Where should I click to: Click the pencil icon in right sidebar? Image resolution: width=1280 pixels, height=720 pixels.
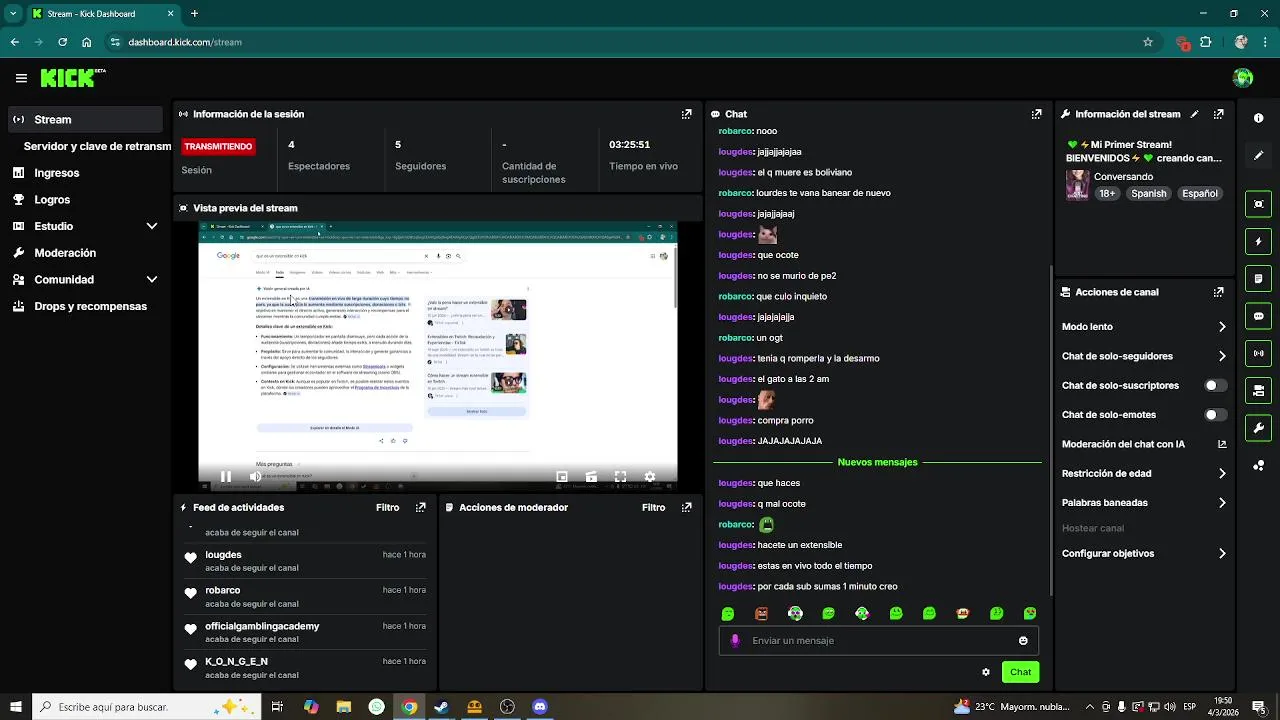pyautogui.click(x=1258, y=155)
